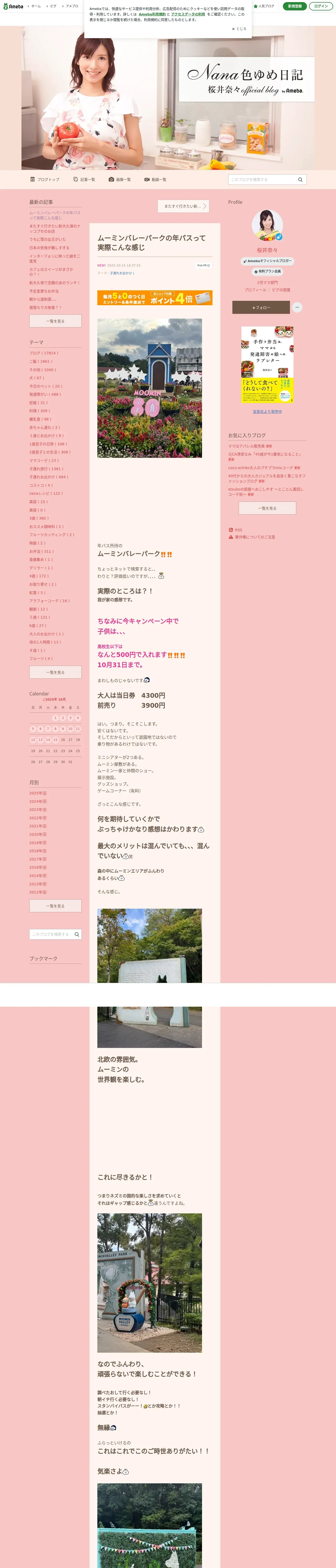Image resolution: width=336 pixels, height=1568 pixels.
Task: Open recent article 日本の気候が難しすぎる
Action: click(x=49, y=248)
